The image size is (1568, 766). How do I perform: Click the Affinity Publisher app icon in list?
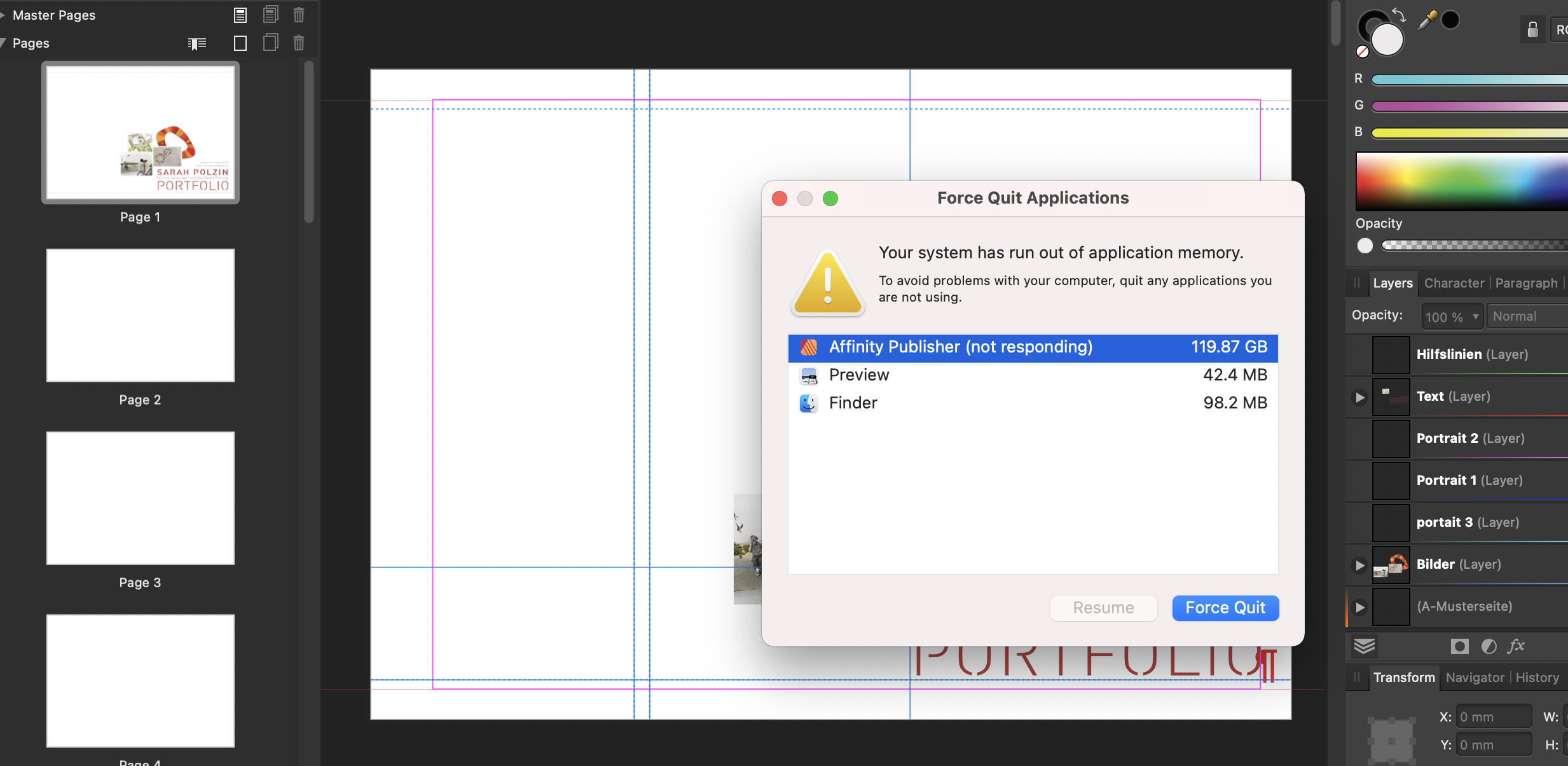pyautogui.click(x=809, y=347)
